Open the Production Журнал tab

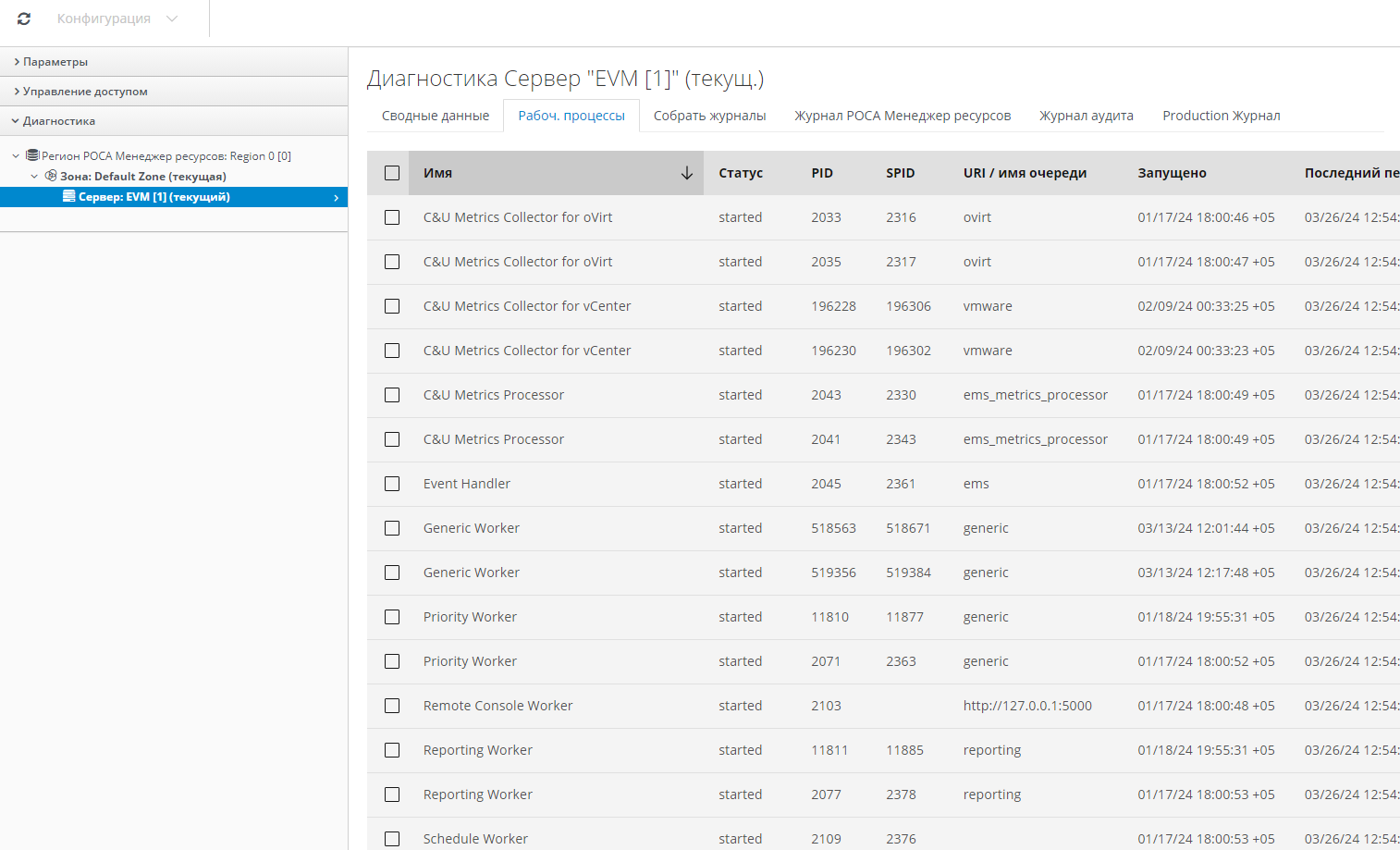click(1221, 116)
